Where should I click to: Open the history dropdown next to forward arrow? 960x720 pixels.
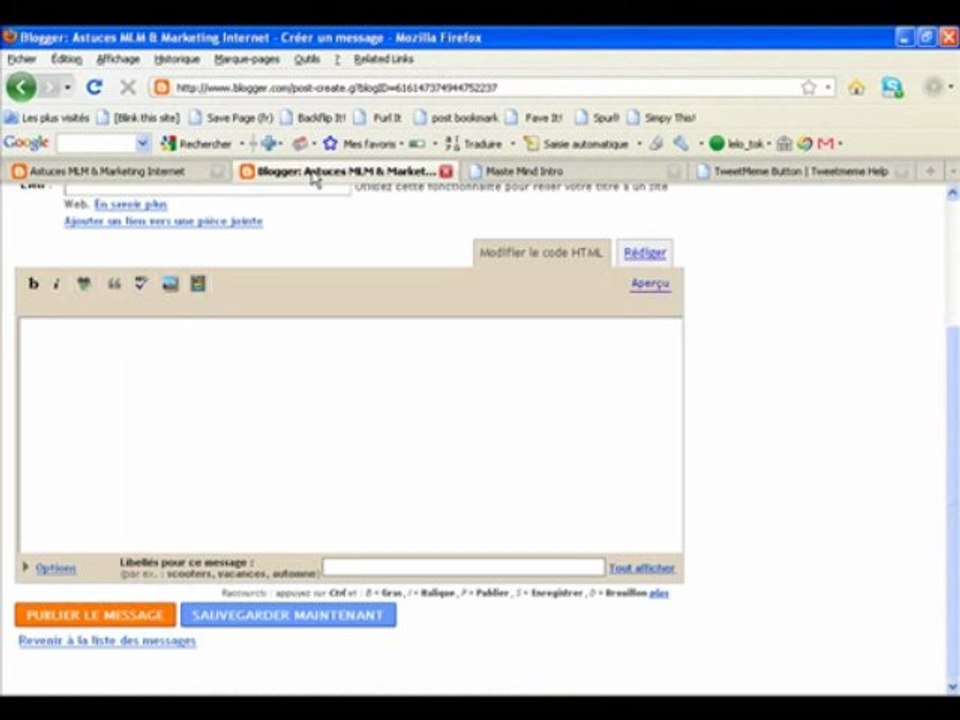[67, 88]
